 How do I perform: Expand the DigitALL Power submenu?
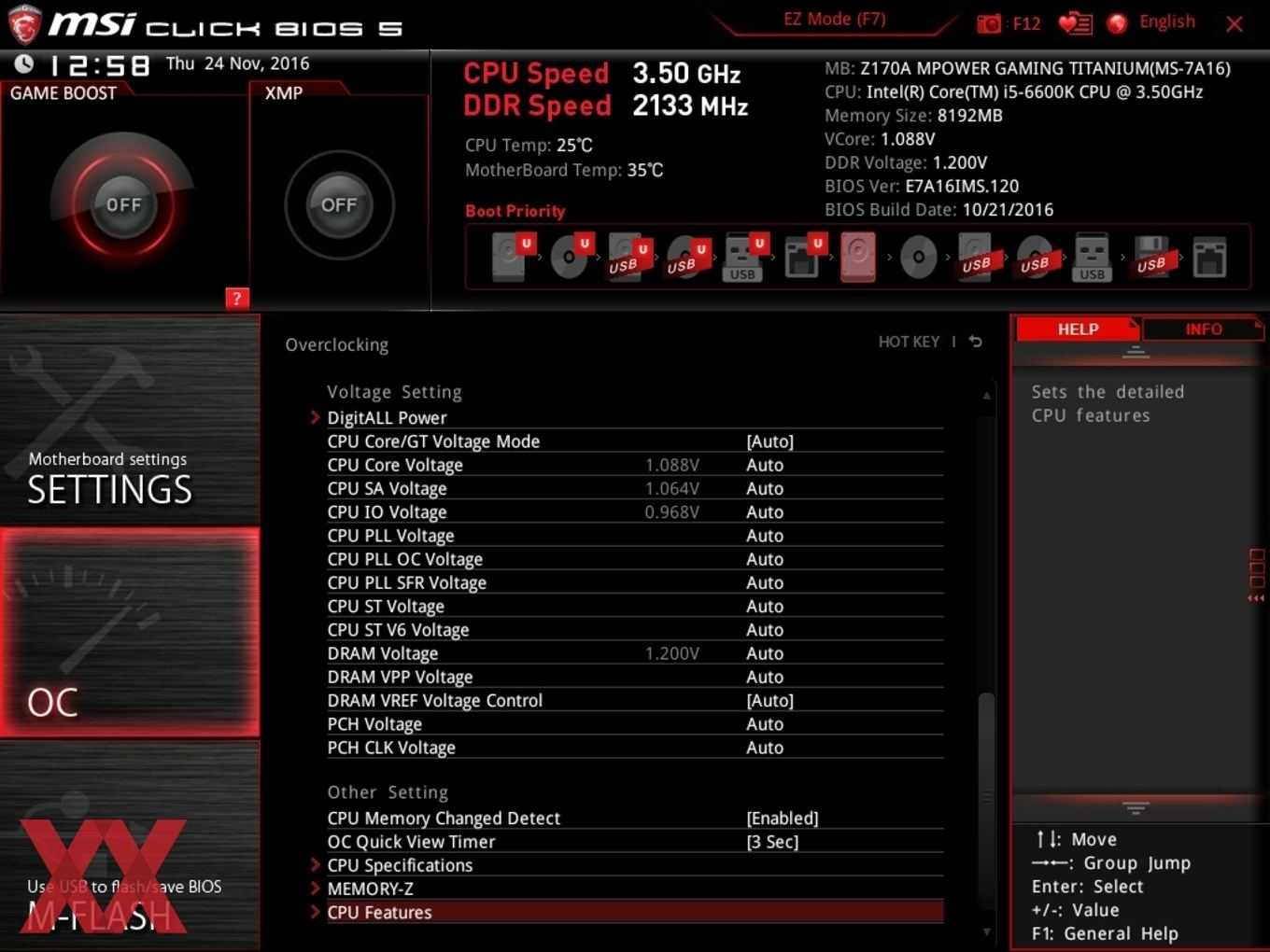click(387, 418)
